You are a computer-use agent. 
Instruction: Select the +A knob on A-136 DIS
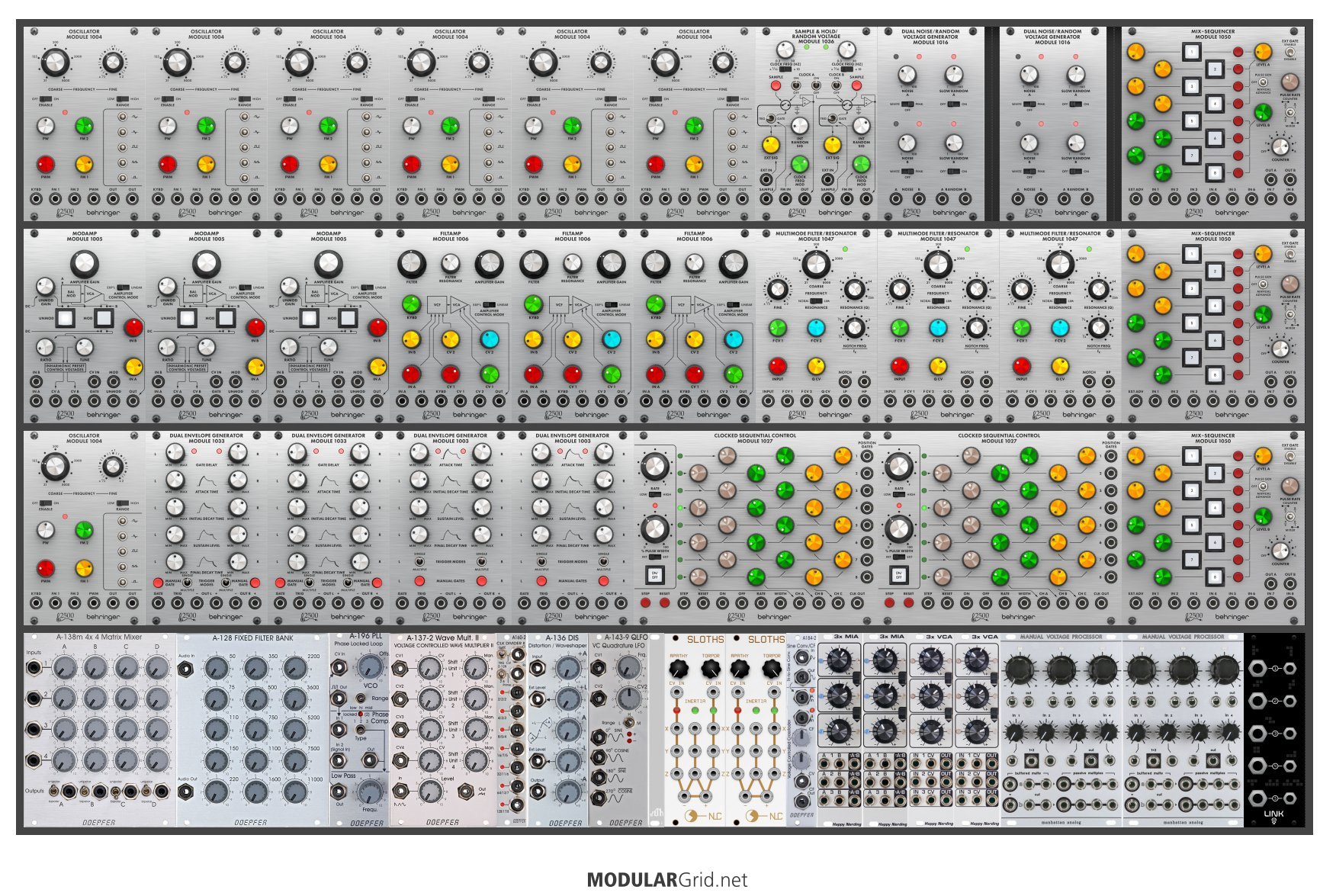pyautogui.click(x=568, y=669)
